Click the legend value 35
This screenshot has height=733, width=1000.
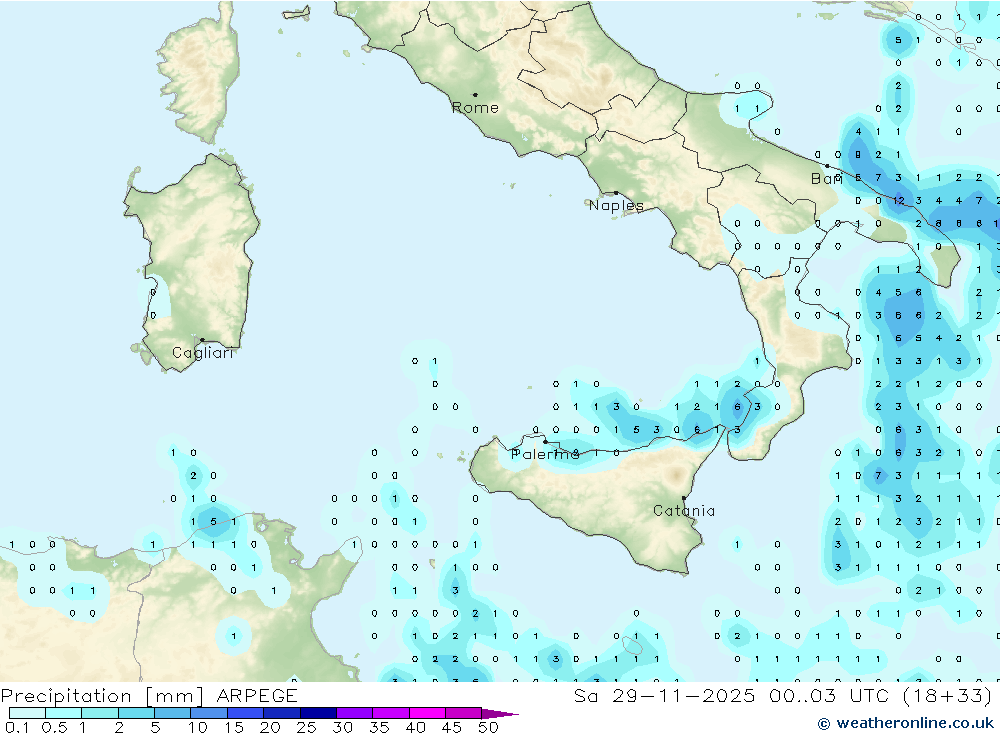click(379, 727)
